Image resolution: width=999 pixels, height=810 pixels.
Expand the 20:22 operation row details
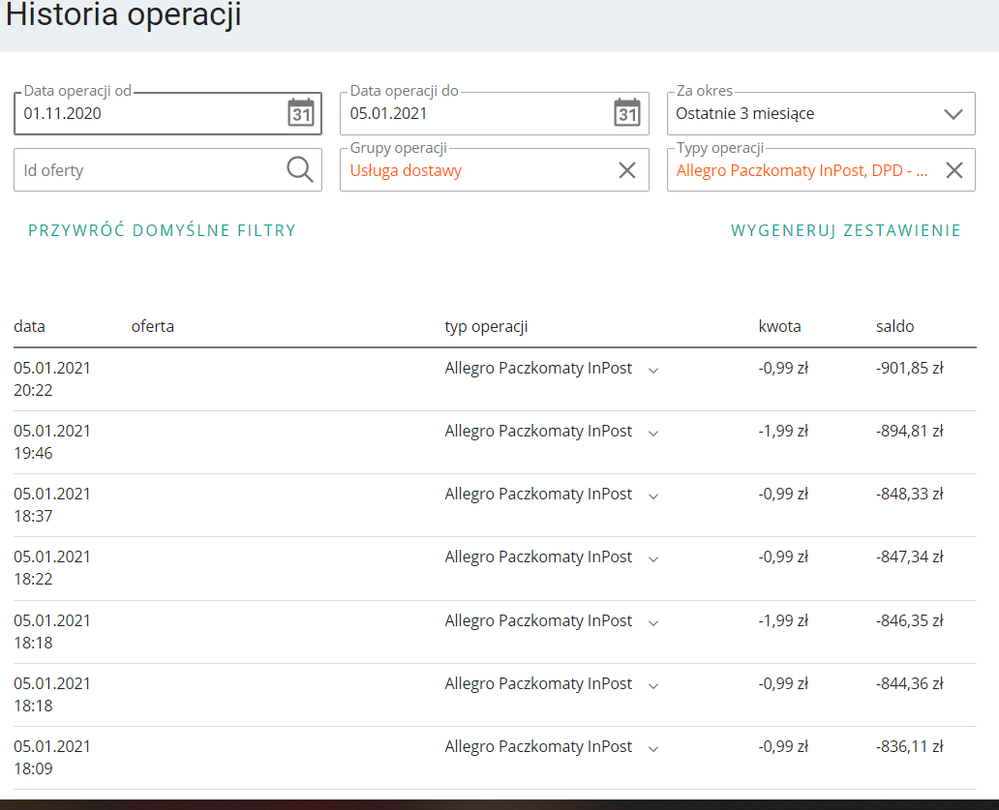tap(654, 370)
